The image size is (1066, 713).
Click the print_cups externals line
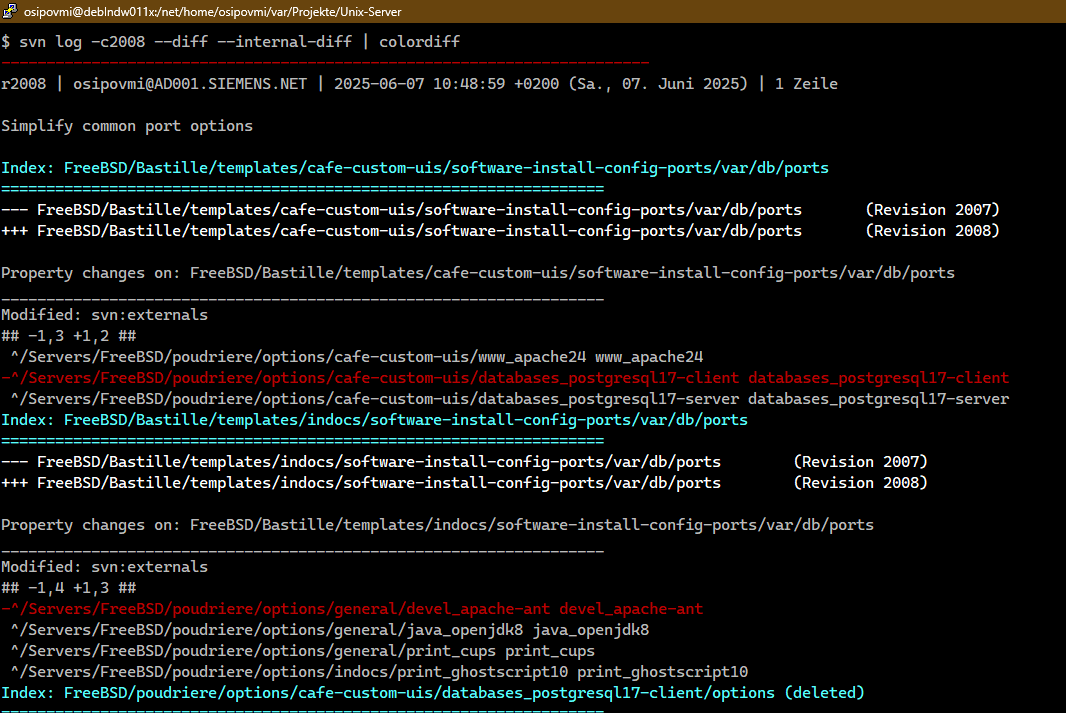point(303,651)
